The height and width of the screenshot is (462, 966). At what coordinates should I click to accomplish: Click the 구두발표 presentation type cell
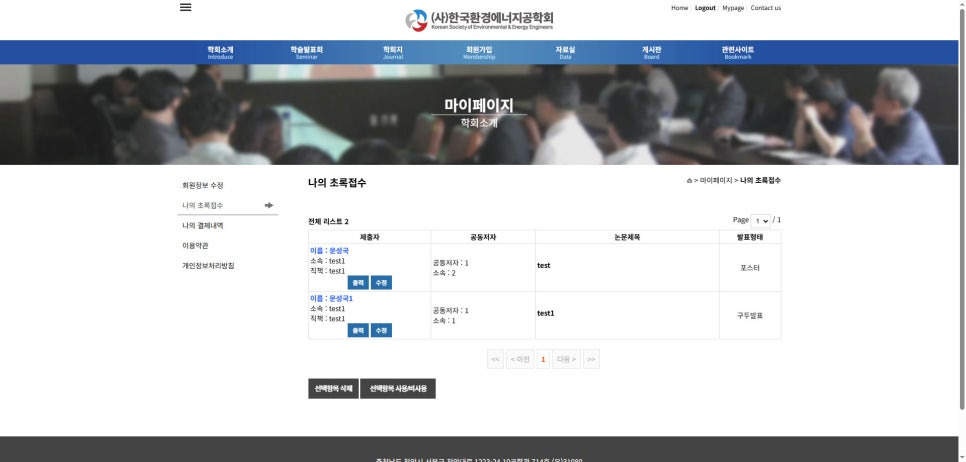coord(750,315)
